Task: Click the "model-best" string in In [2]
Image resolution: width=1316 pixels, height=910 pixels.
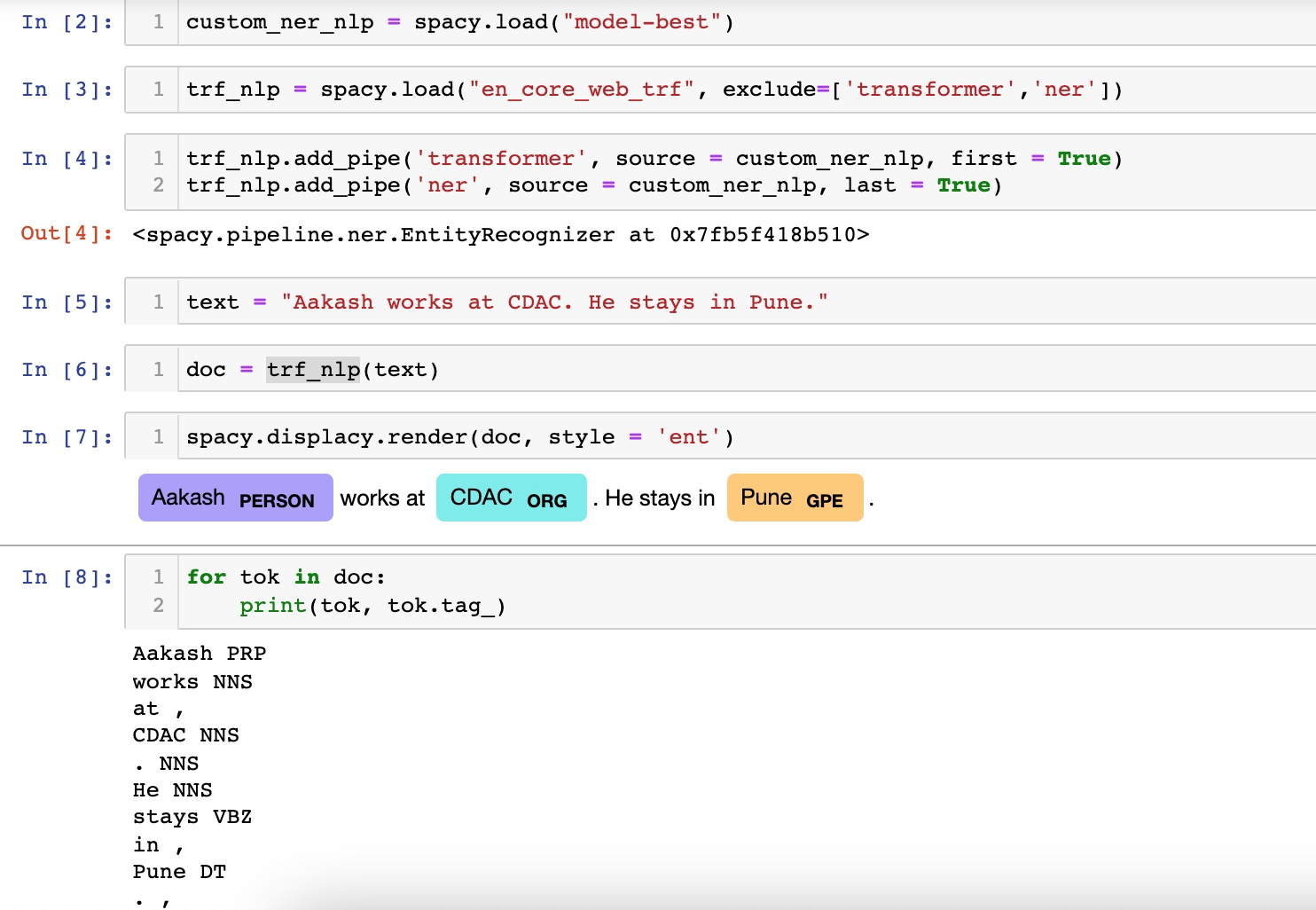Action: click(642, 22)
